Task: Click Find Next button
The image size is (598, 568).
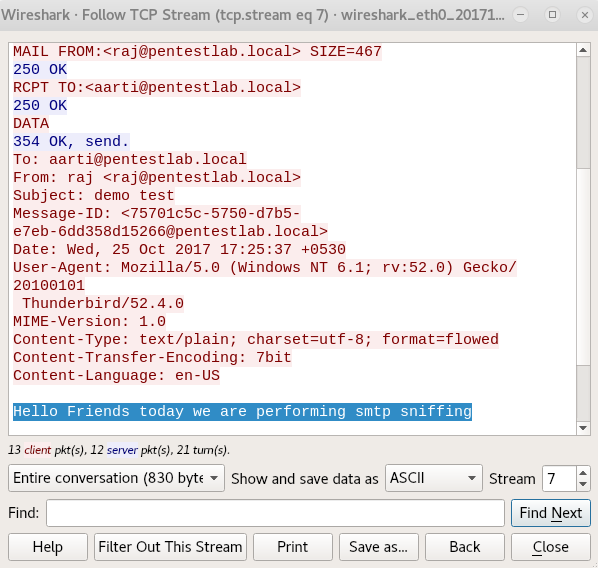Action: tap(551, 513)
